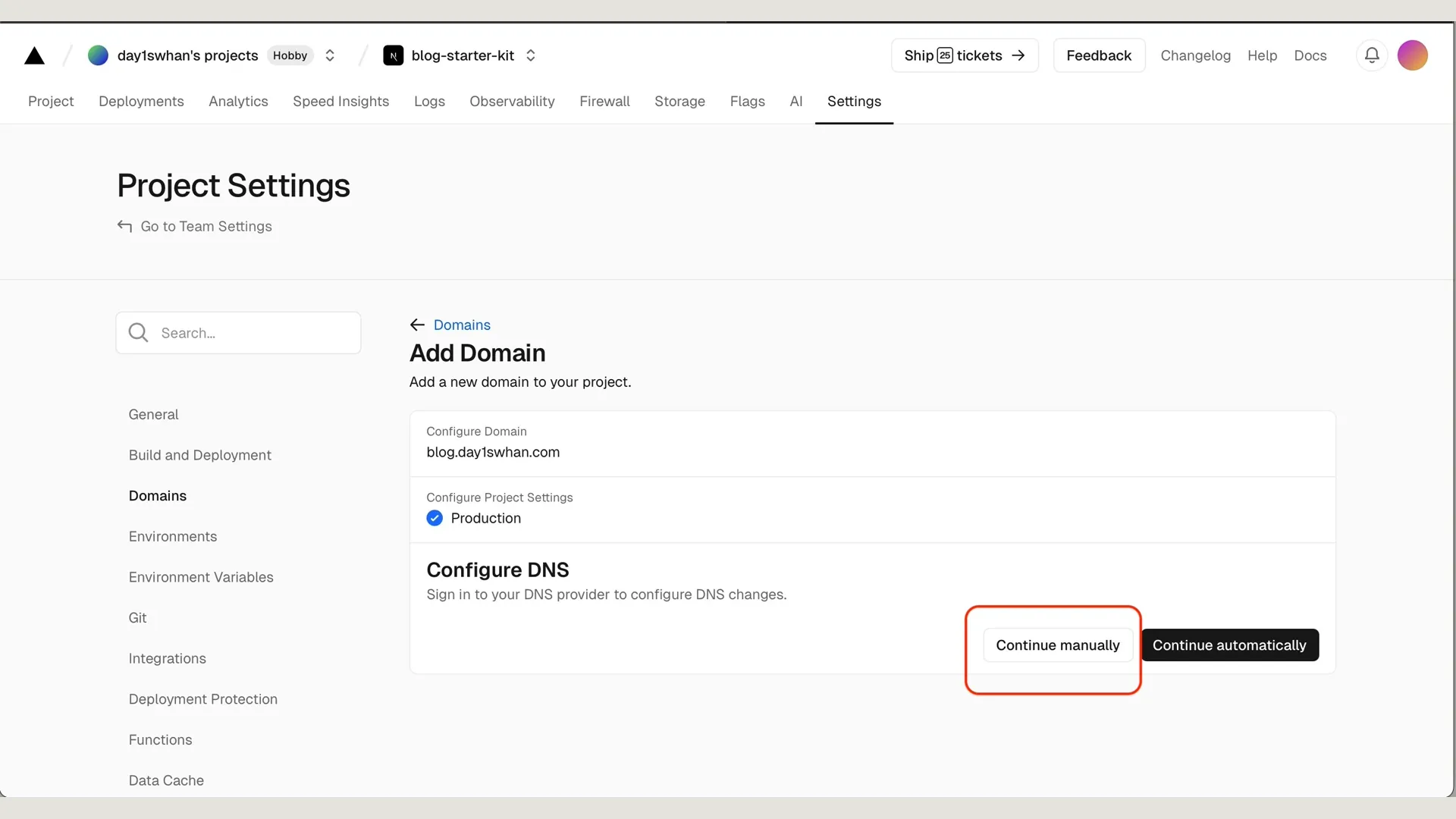Screen dimensions: 1456x819
Task: Focus the settings Search field
Action: pyautogui.click(x=238, y=333)
